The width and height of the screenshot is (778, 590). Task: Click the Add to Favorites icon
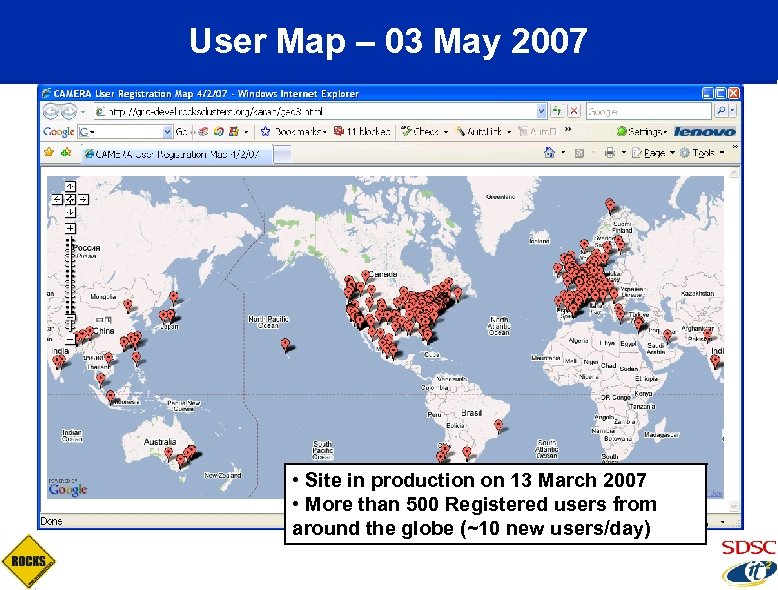click(66, 153)
